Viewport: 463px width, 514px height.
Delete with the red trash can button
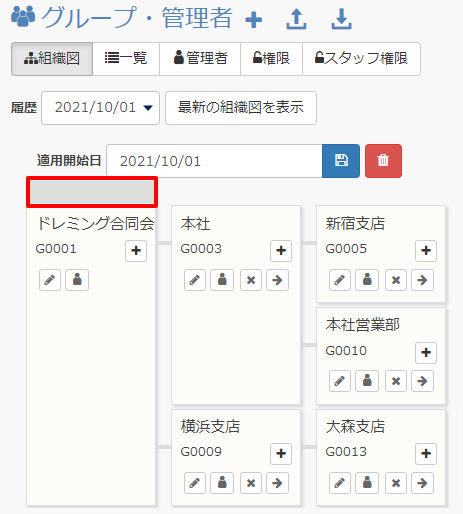point(383,161)
